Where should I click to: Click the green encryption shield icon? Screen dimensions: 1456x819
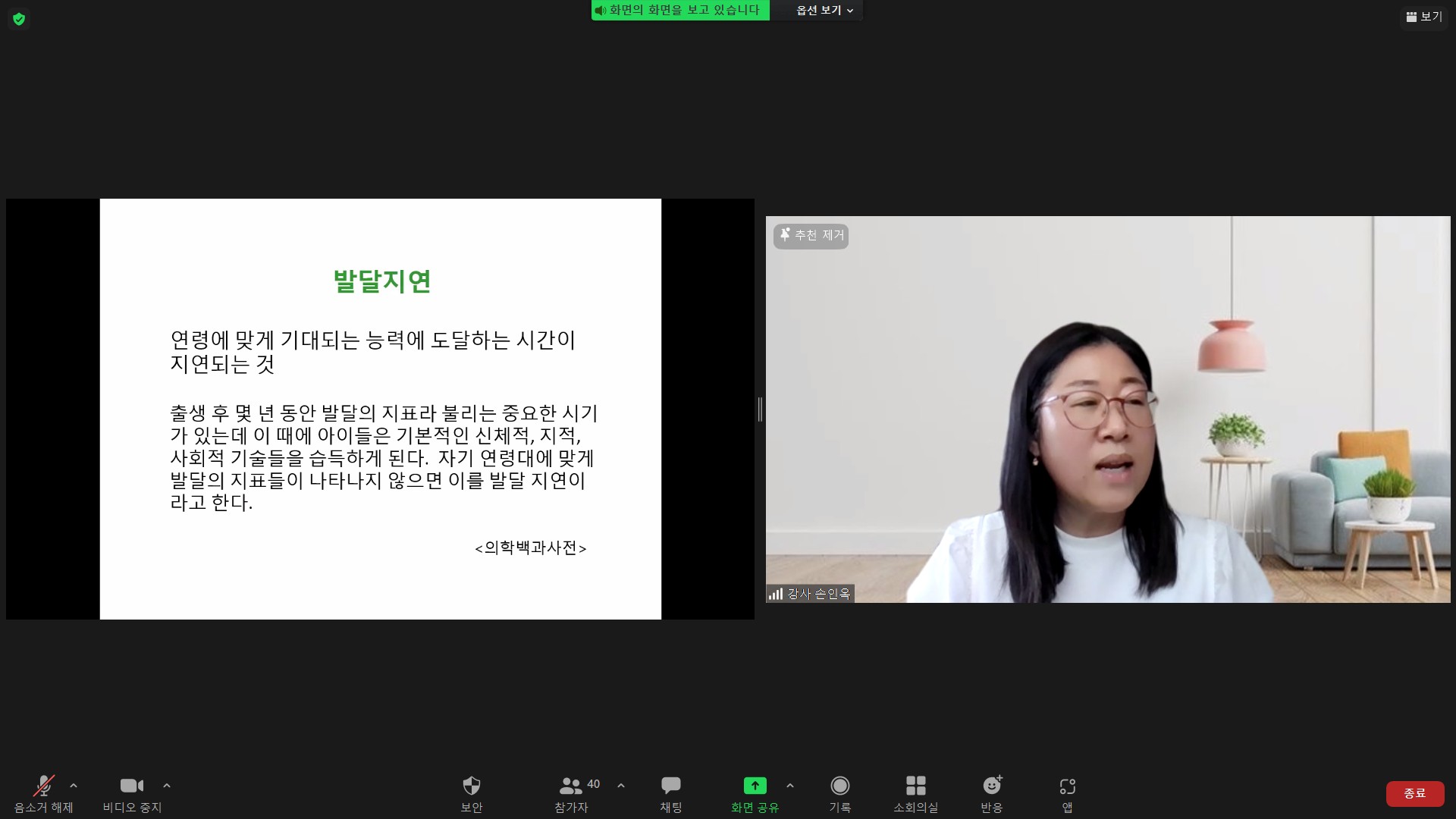coord(19,19)
